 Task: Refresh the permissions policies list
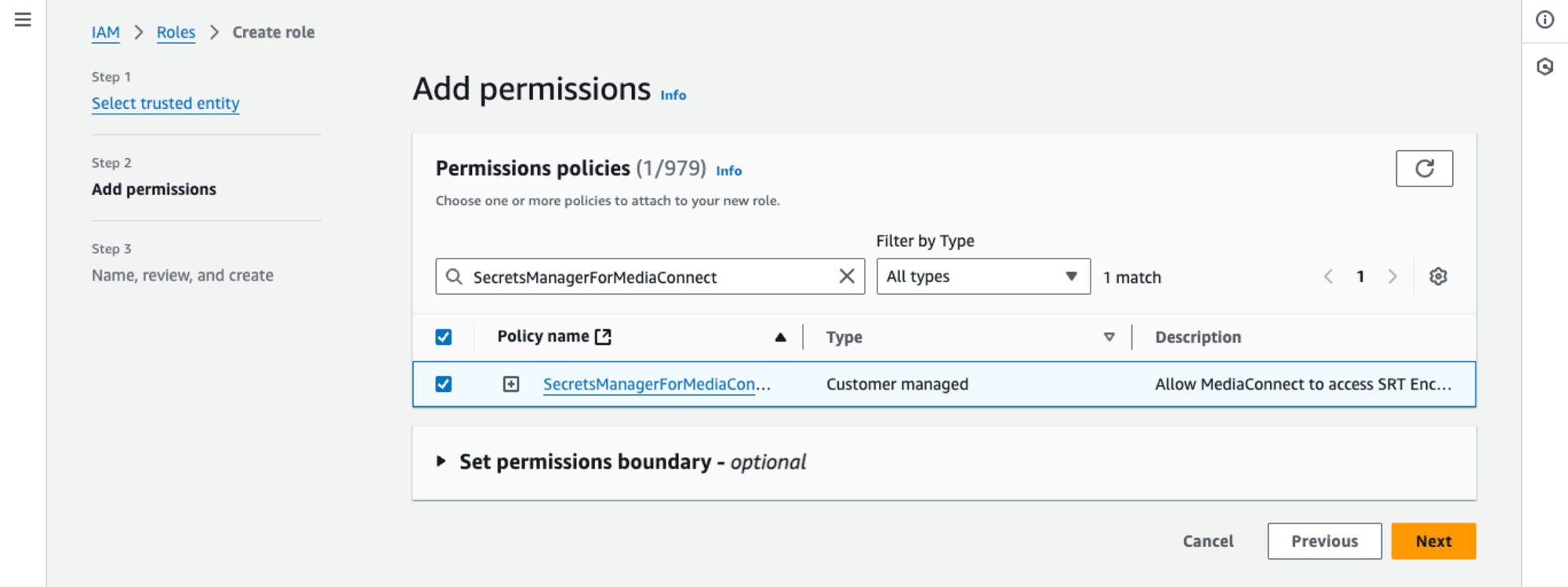pos(1424,168)
